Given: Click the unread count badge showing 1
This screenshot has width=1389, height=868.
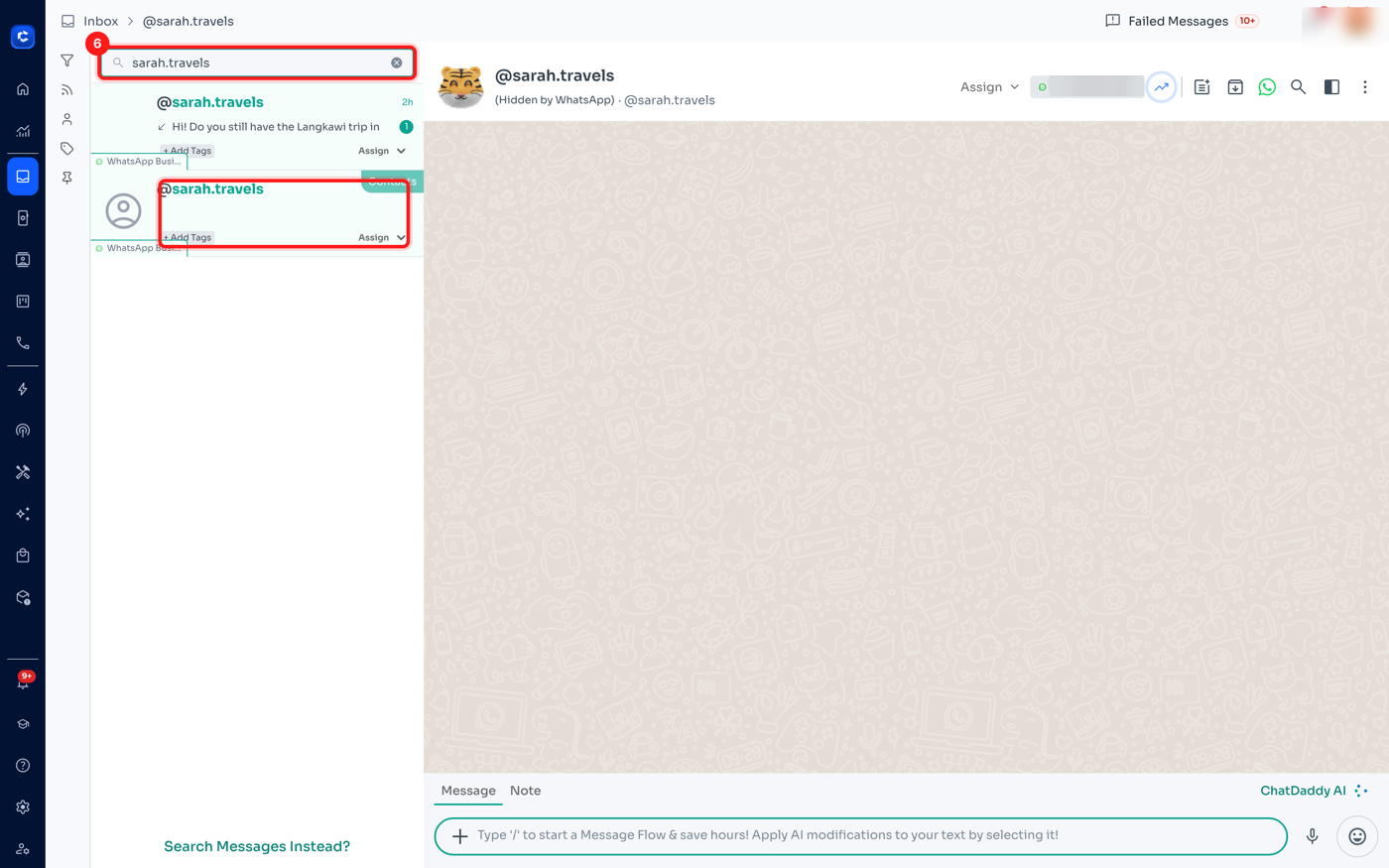Looking at the screenshot, I should pos(406,127).
